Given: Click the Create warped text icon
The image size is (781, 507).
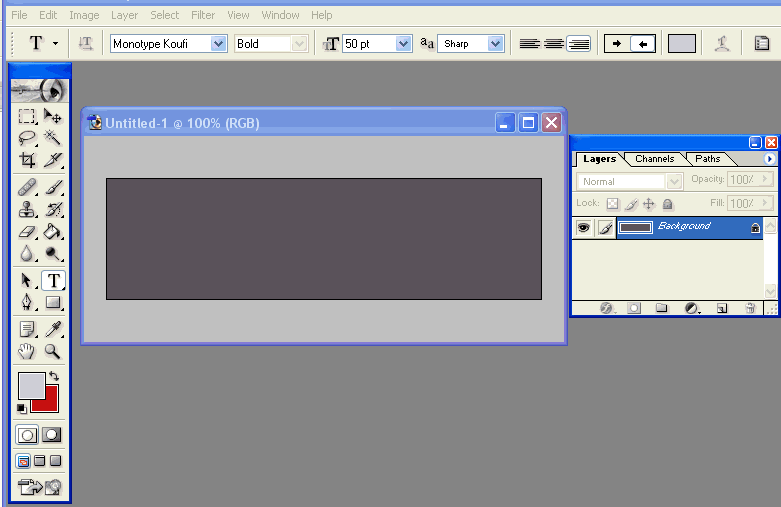Looking at the screenshot, I should pyautogui.click(x=722, y=43).
